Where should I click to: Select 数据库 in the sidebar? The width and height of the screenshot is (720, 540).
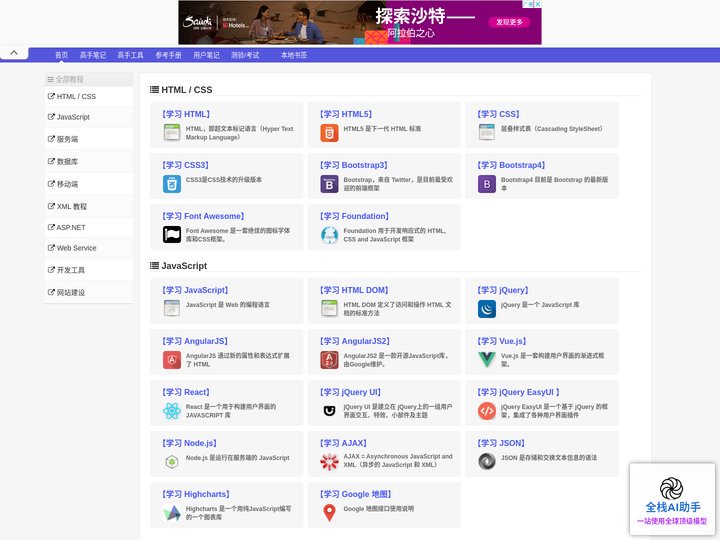click(89, 162)
